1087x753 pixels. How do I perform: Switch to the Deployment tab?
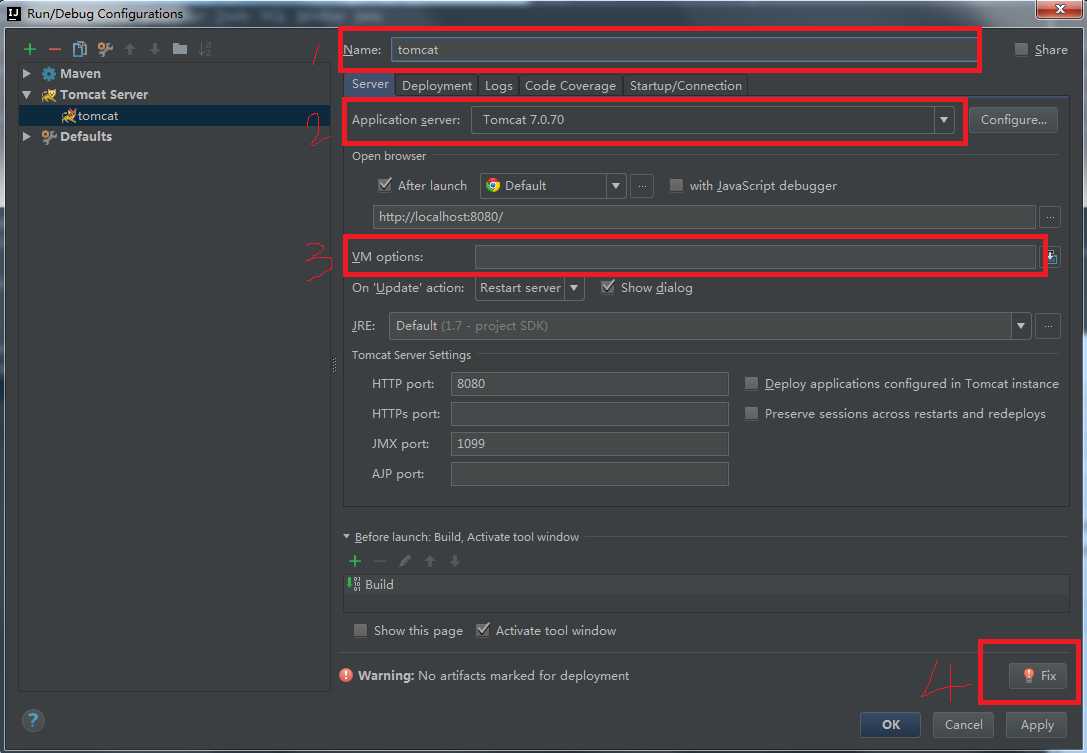coord(437,86)
